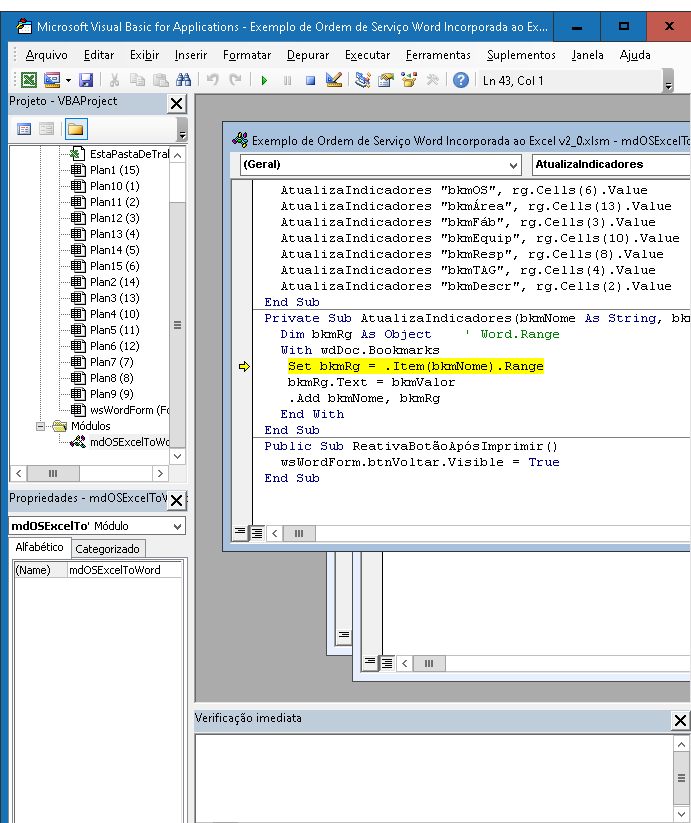Toggle Procedure View button in code window

pos(240,533)
